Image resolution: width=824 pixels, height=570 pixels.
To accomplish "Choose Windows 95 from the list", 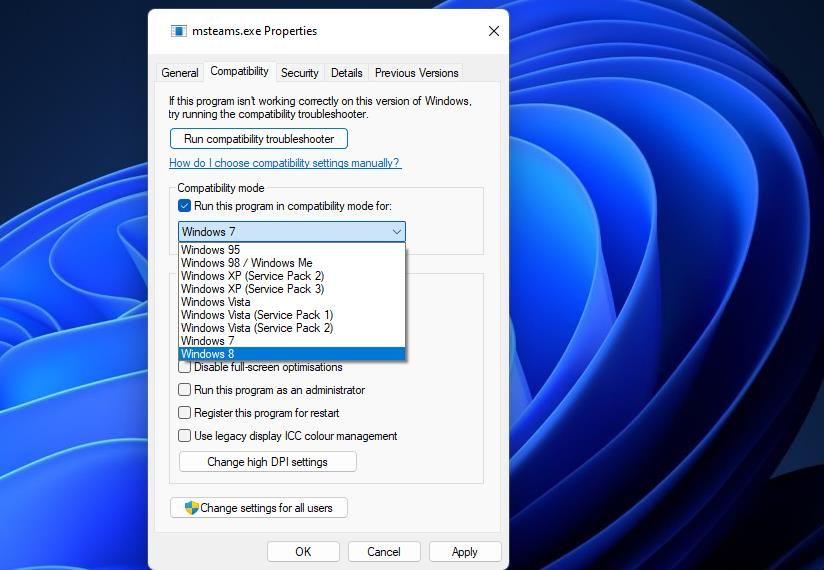I will coord(292,250).
